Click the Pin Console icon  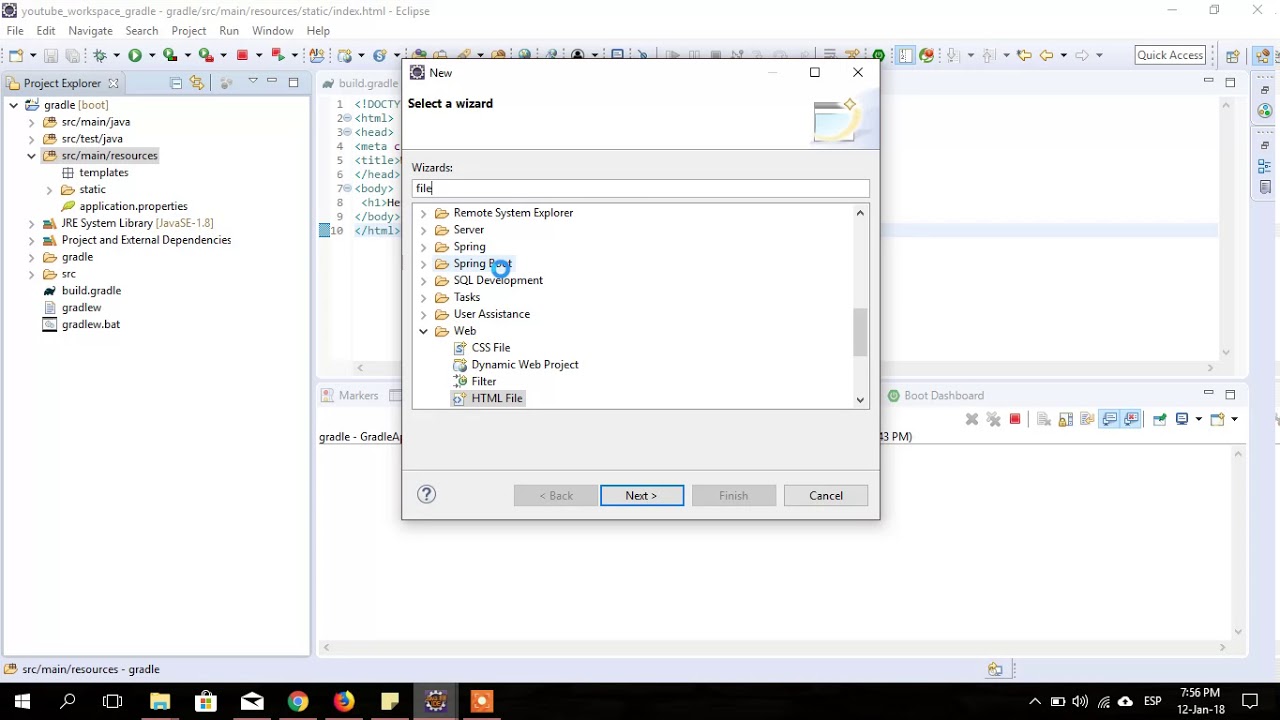[1160, 419]
